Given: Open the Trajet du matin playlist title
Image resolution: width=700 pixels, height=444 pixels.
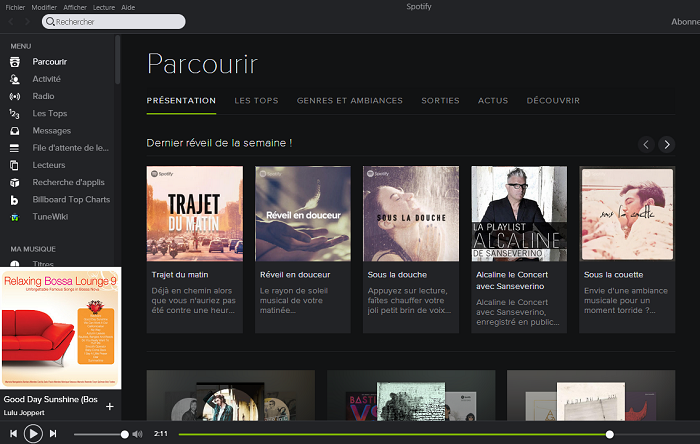Looking at the screenshot, I should pos(178,274).
